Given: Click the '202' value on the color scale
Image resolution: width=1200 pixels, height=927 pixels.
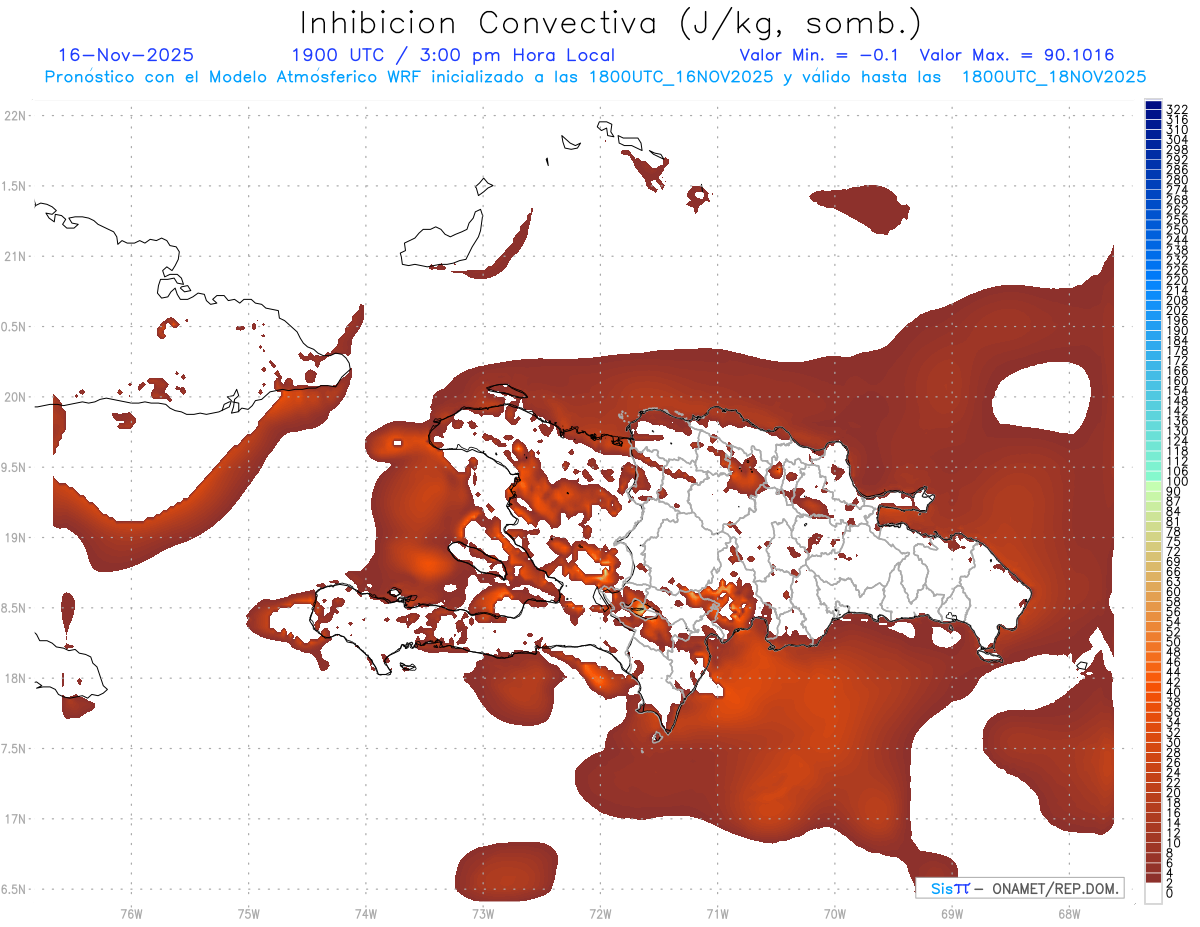Looking at the screenshot, I should (x=1176, y=310).
